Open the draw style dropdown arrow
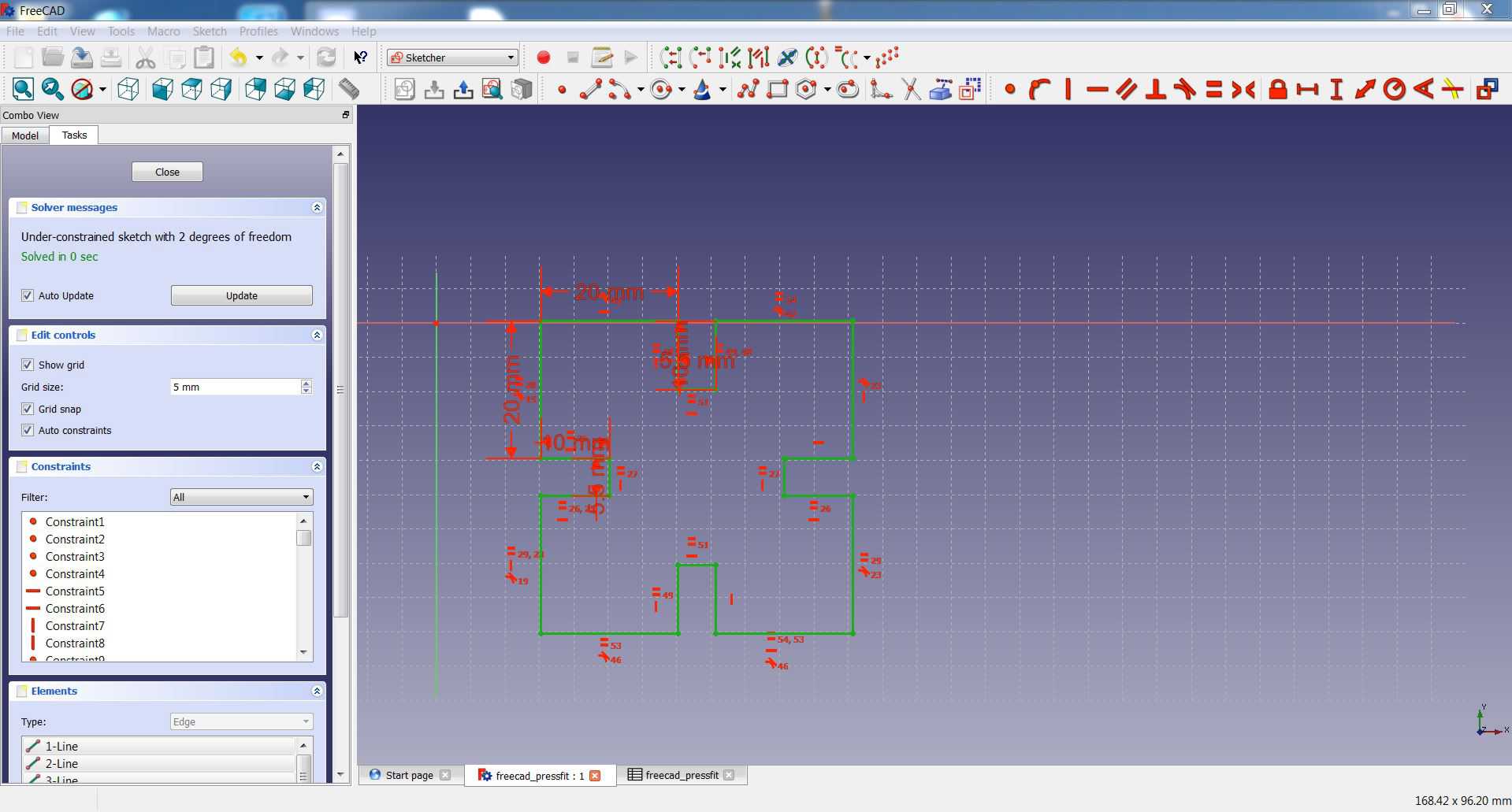This screenshot has width=1512, height=812. [x=102, y=89]
